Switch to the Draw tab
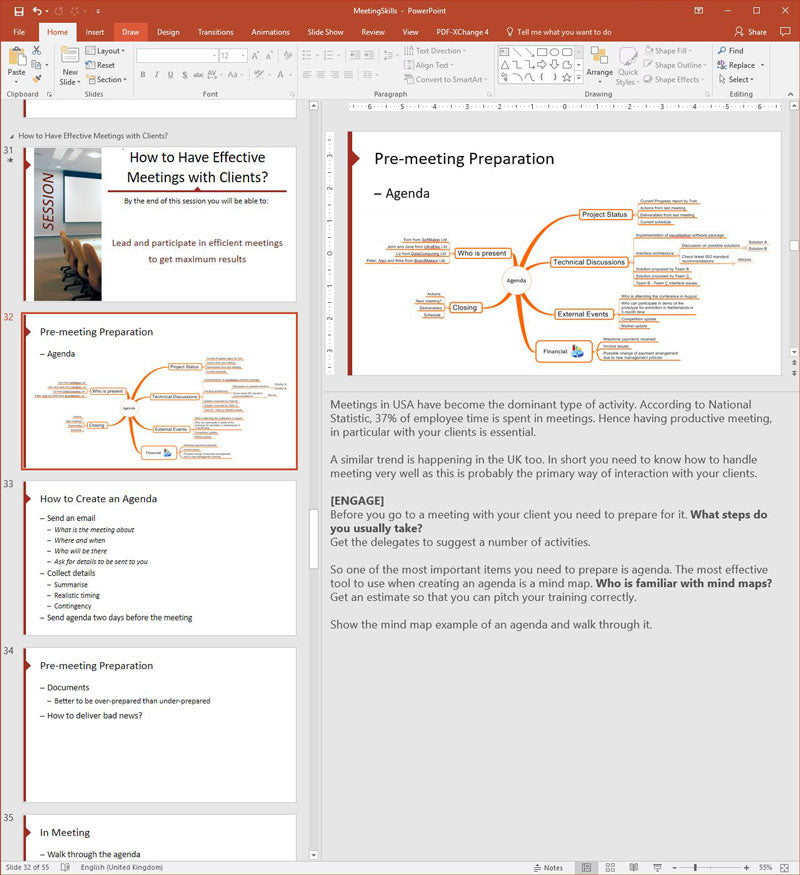 click(131, 32)
